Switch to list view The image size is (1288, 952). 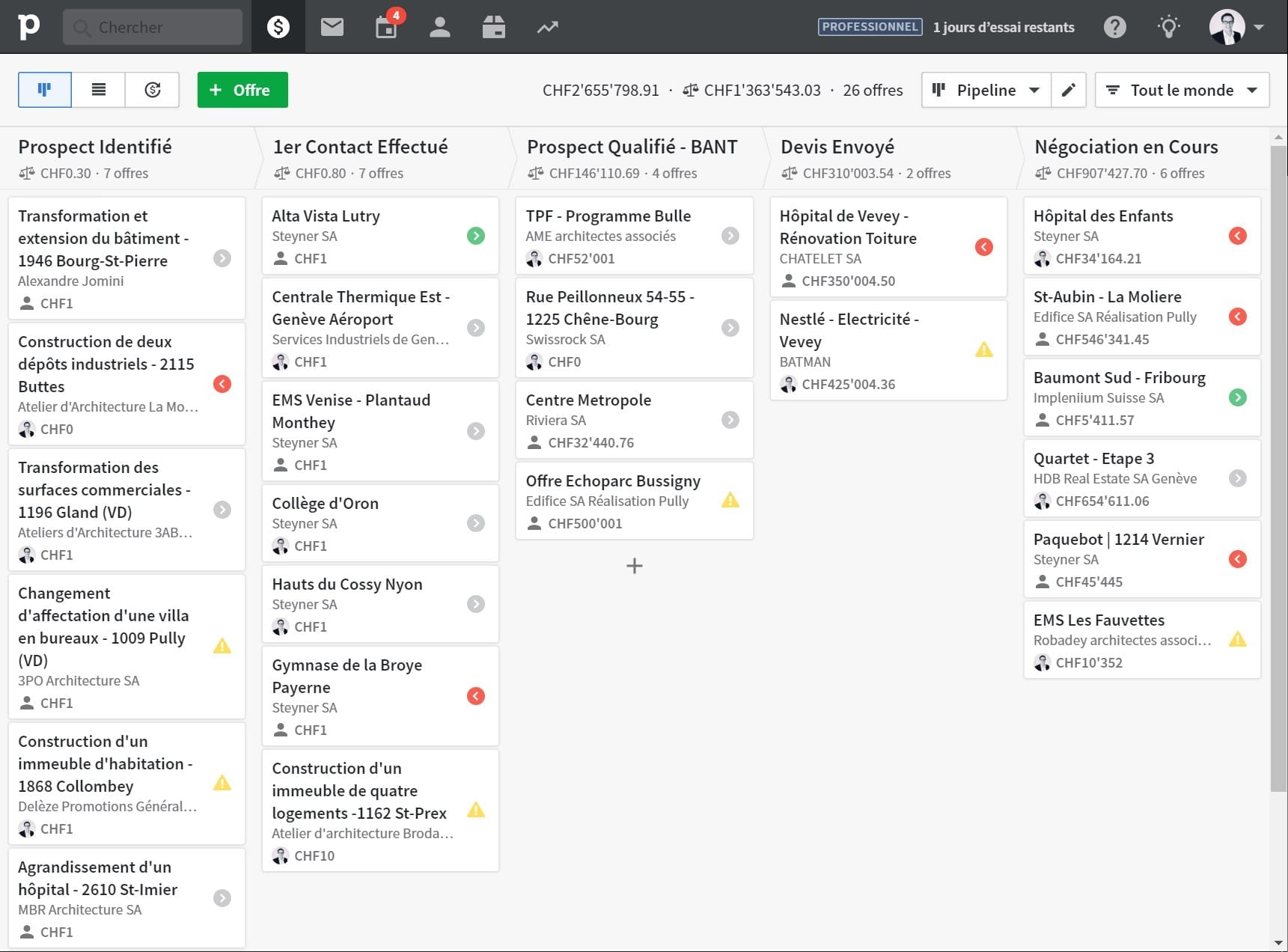(x=99, y=90)
